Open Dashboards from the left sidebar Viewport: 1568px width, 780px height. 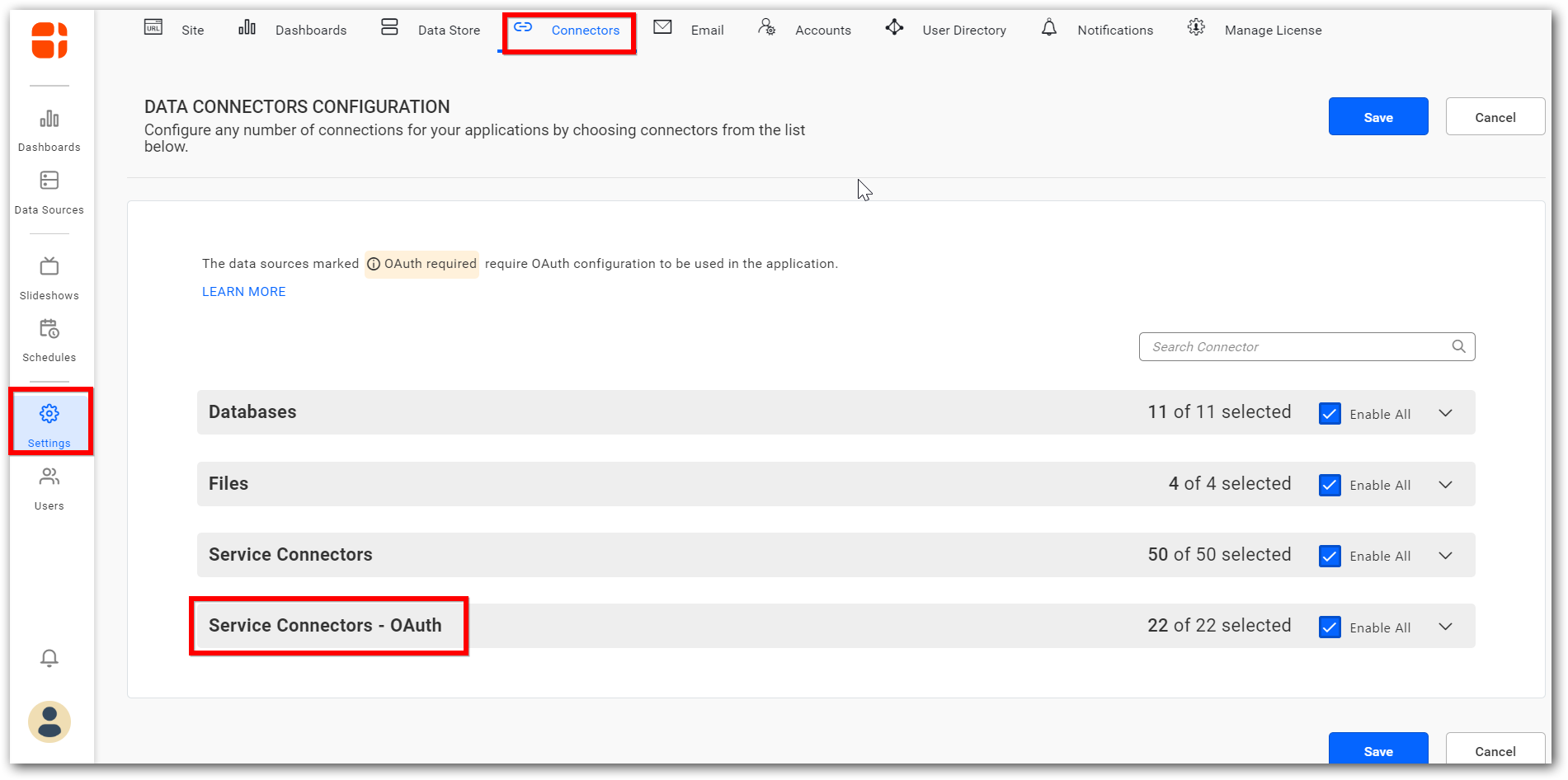point(49,129)
